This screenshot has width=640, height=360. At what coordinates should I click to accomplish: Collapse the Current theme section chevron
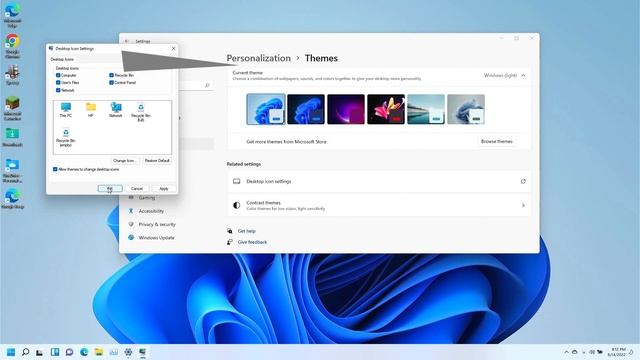523,76
